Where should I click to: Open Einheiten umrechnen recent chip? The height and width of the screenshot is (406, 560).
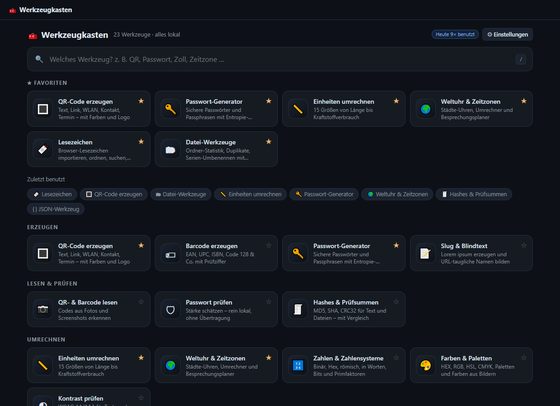[x=250, y=194]
